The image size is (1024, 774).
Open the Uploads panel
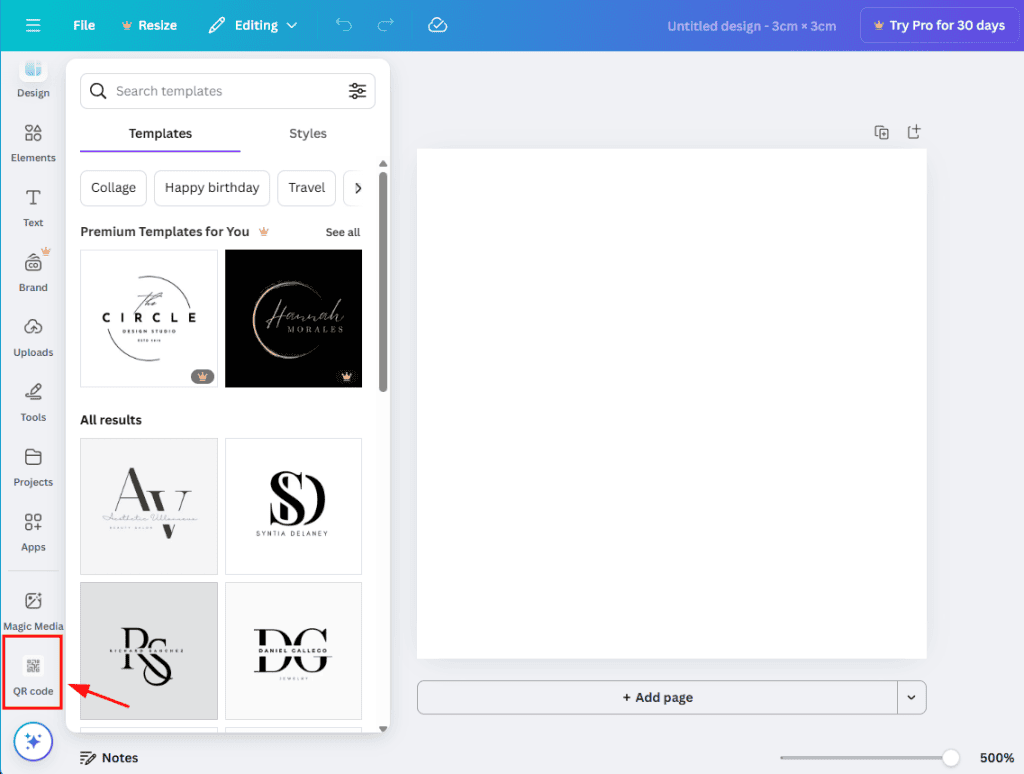[x=33, y=337]
